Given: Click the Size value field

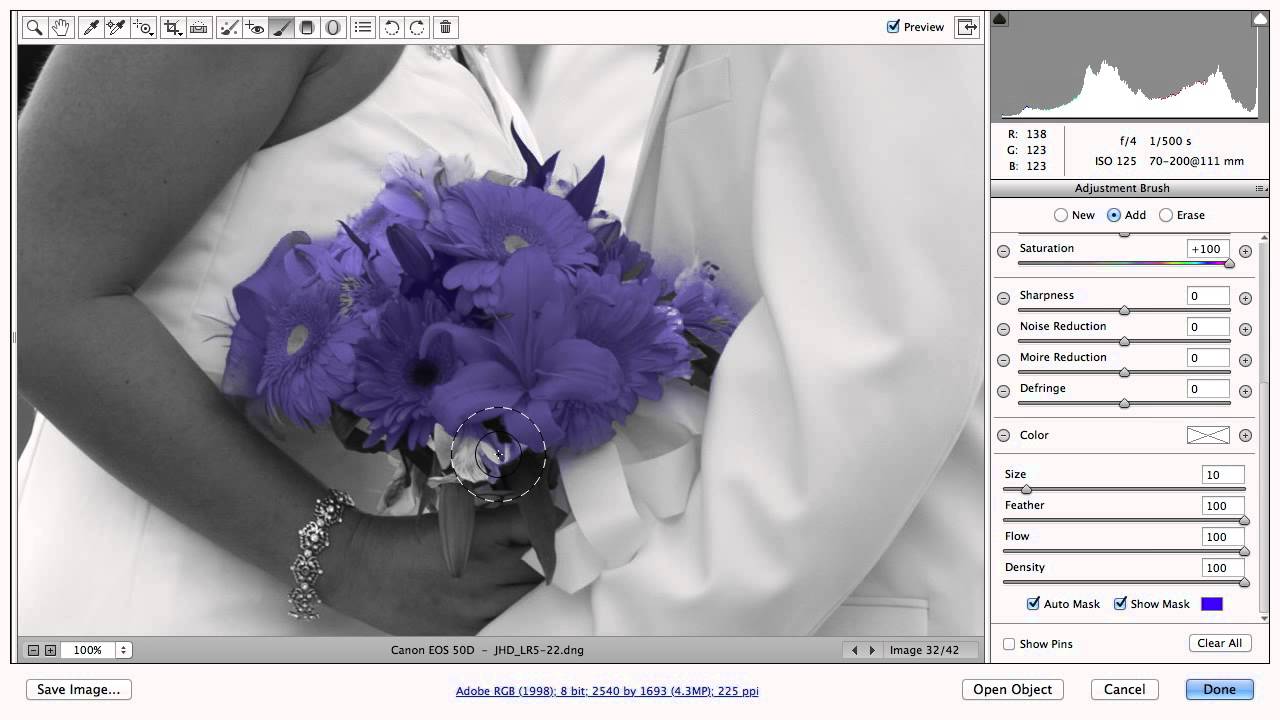Looking at the screenshot, I should tap(1223, 475).
